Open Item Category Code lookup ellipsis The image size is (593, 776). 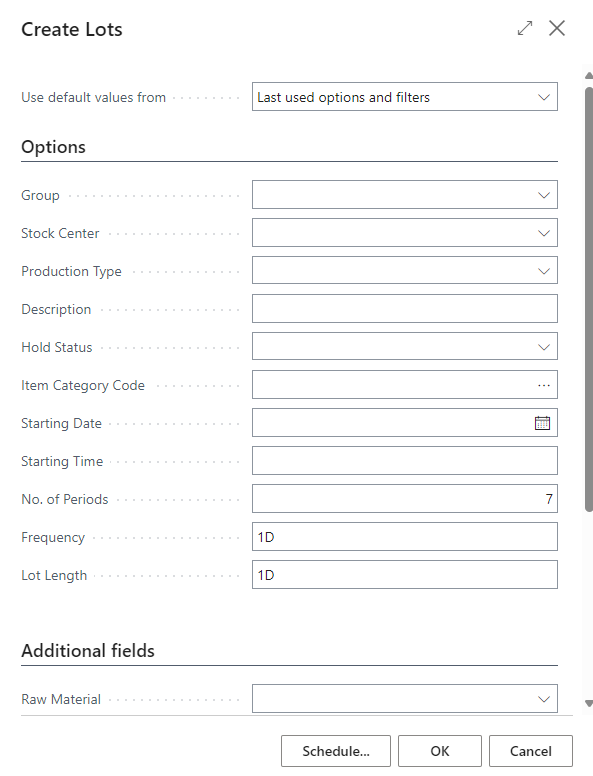point(544,385)
